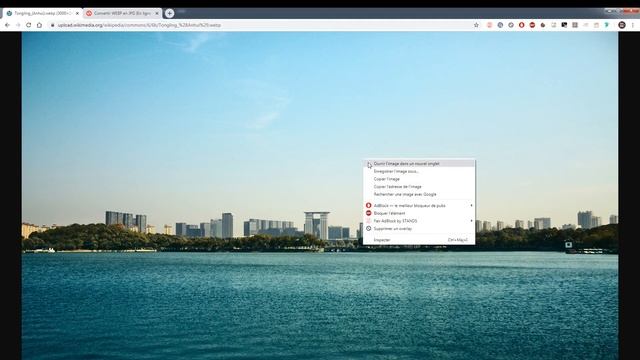Open the red AdBlock hand extension icon
This screenshot has height=360, width=640.
(522, 25)
